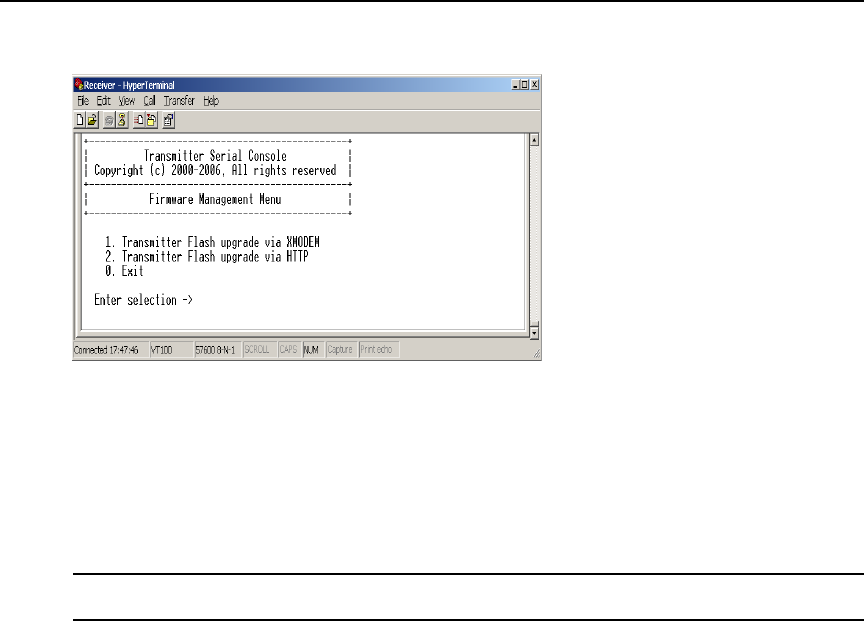Viewport: 864px width, 628px height.
Task: Click the New connection toolbar icon
Action: click(80, 120)
